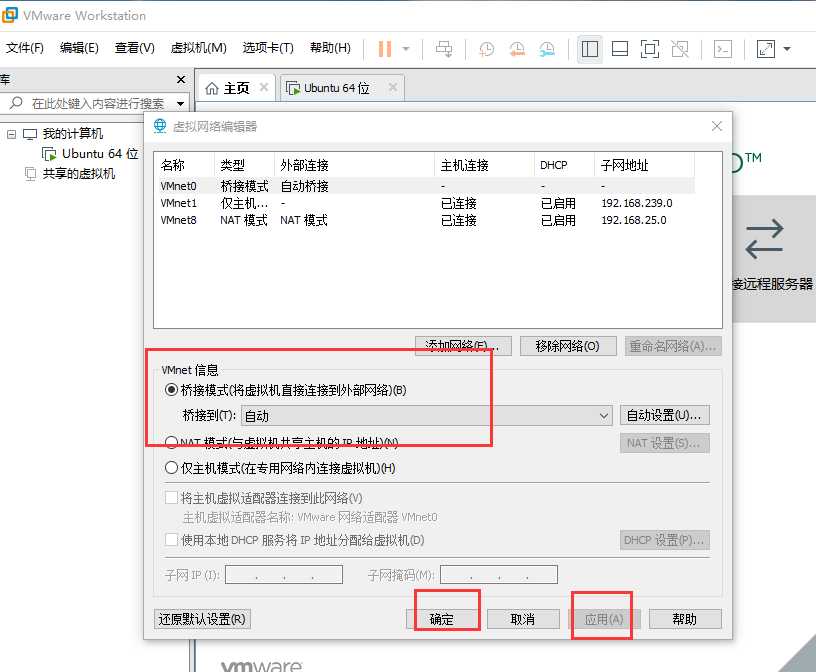Click the 192.168.25.0 subnet address cell

click(x=634, y=220)
